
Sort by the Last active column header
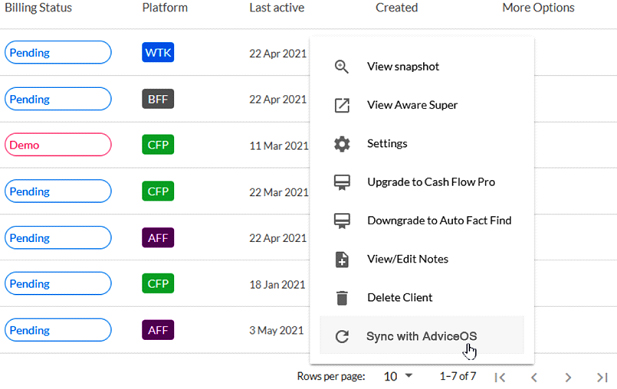pos(277,8)
